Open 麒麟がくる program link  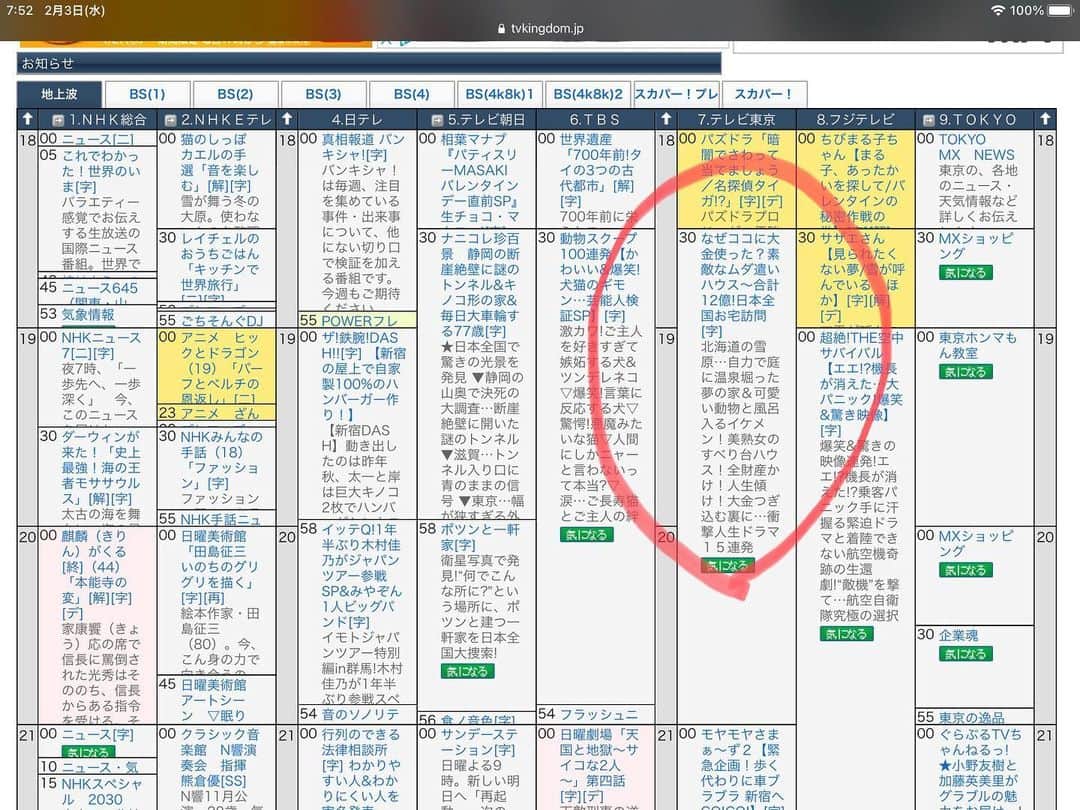96,574
